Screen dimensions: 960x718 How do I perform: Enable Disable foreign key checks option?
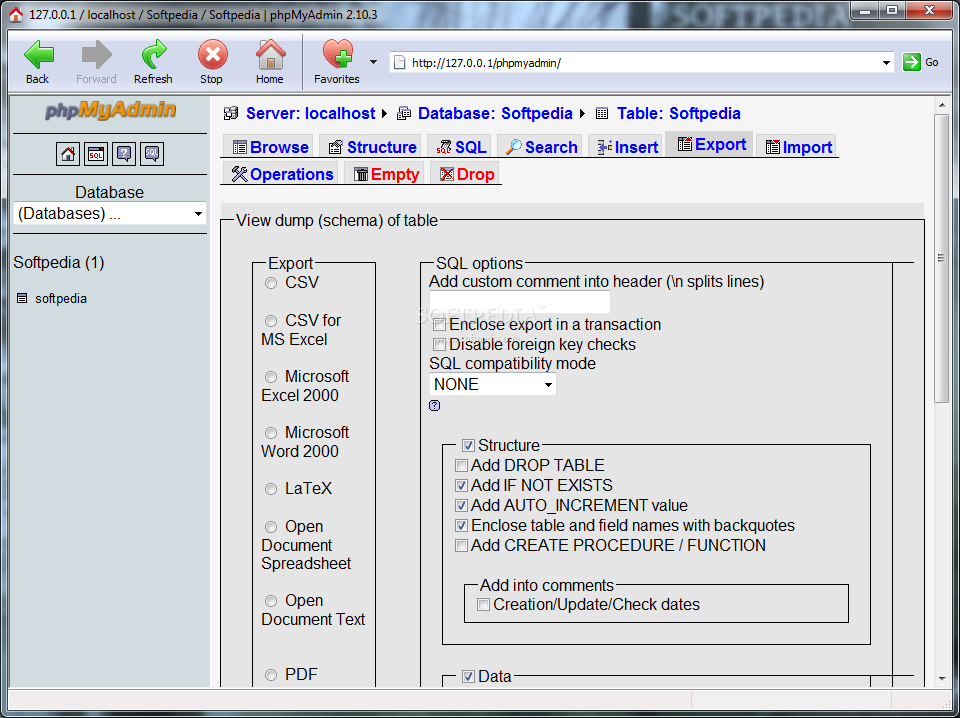[x=439, y=345]
